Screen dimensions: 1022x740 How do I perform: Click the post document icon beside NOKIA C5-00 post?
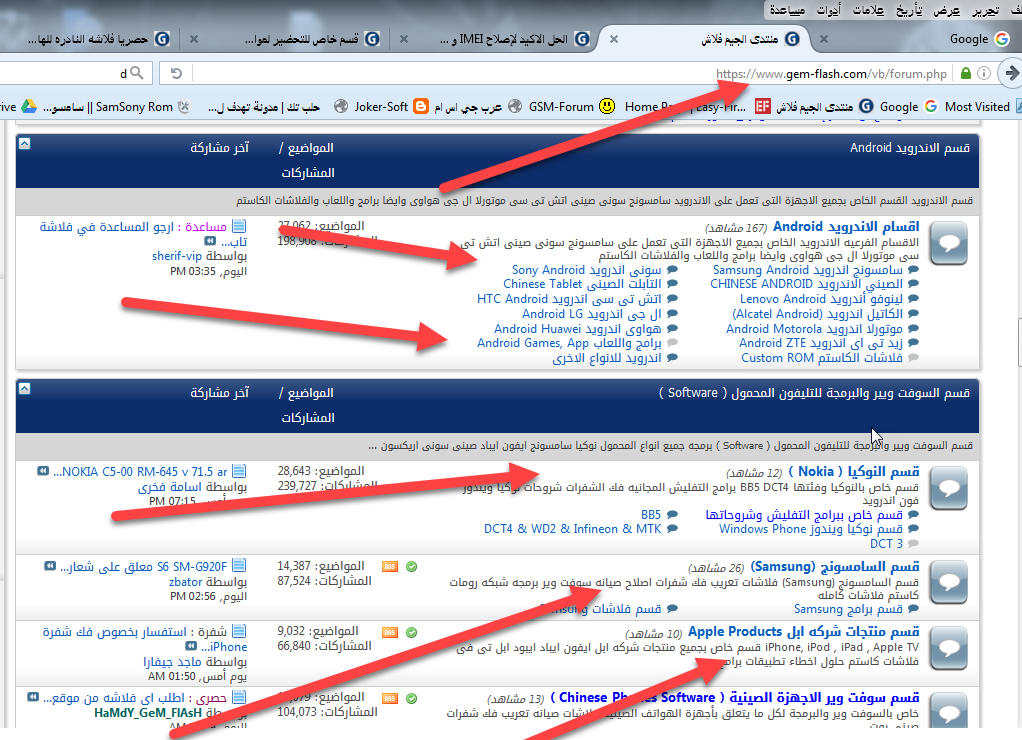tap(239, 471)
